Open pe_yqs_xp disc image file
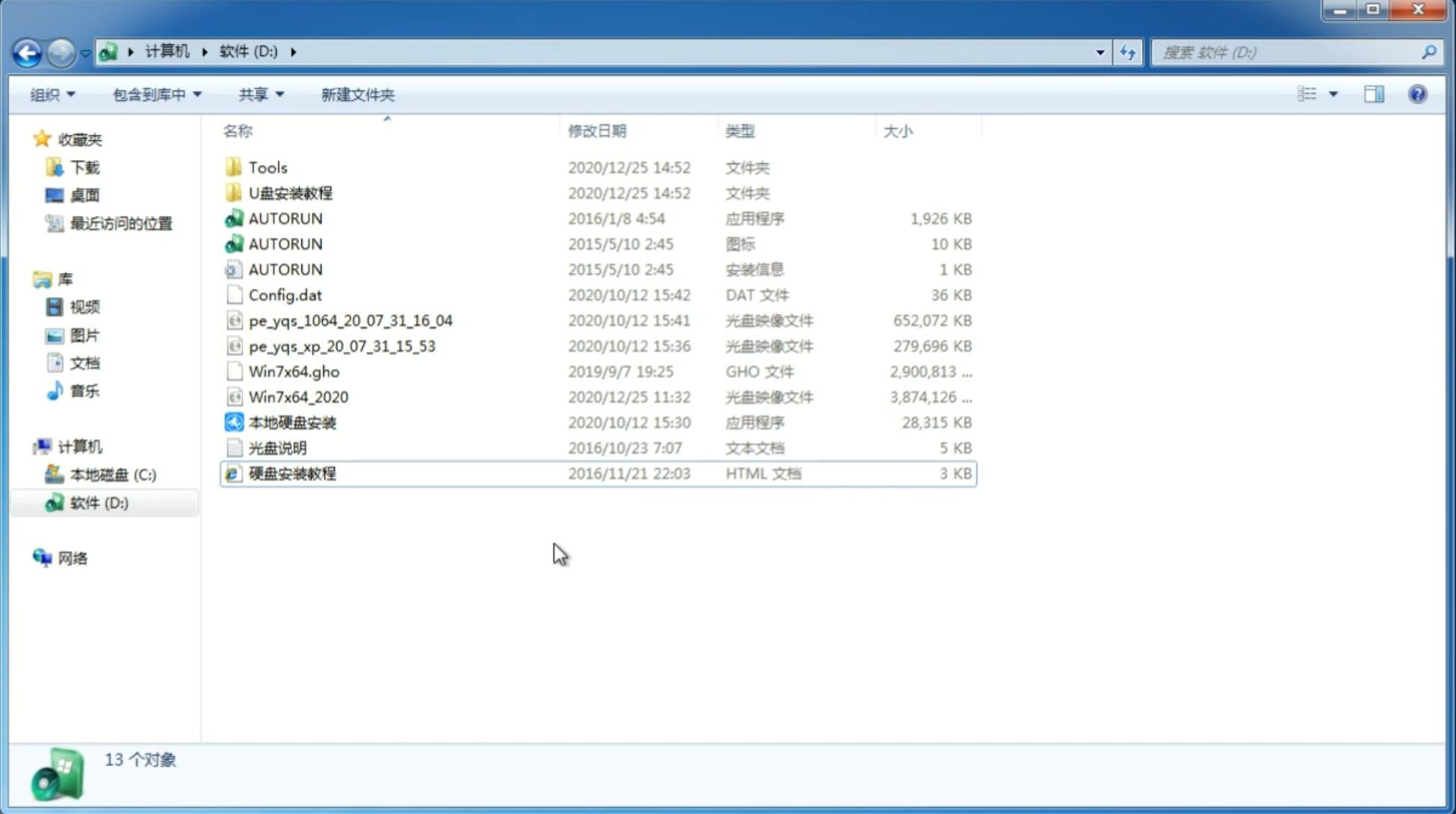 [x=342, y=345]
